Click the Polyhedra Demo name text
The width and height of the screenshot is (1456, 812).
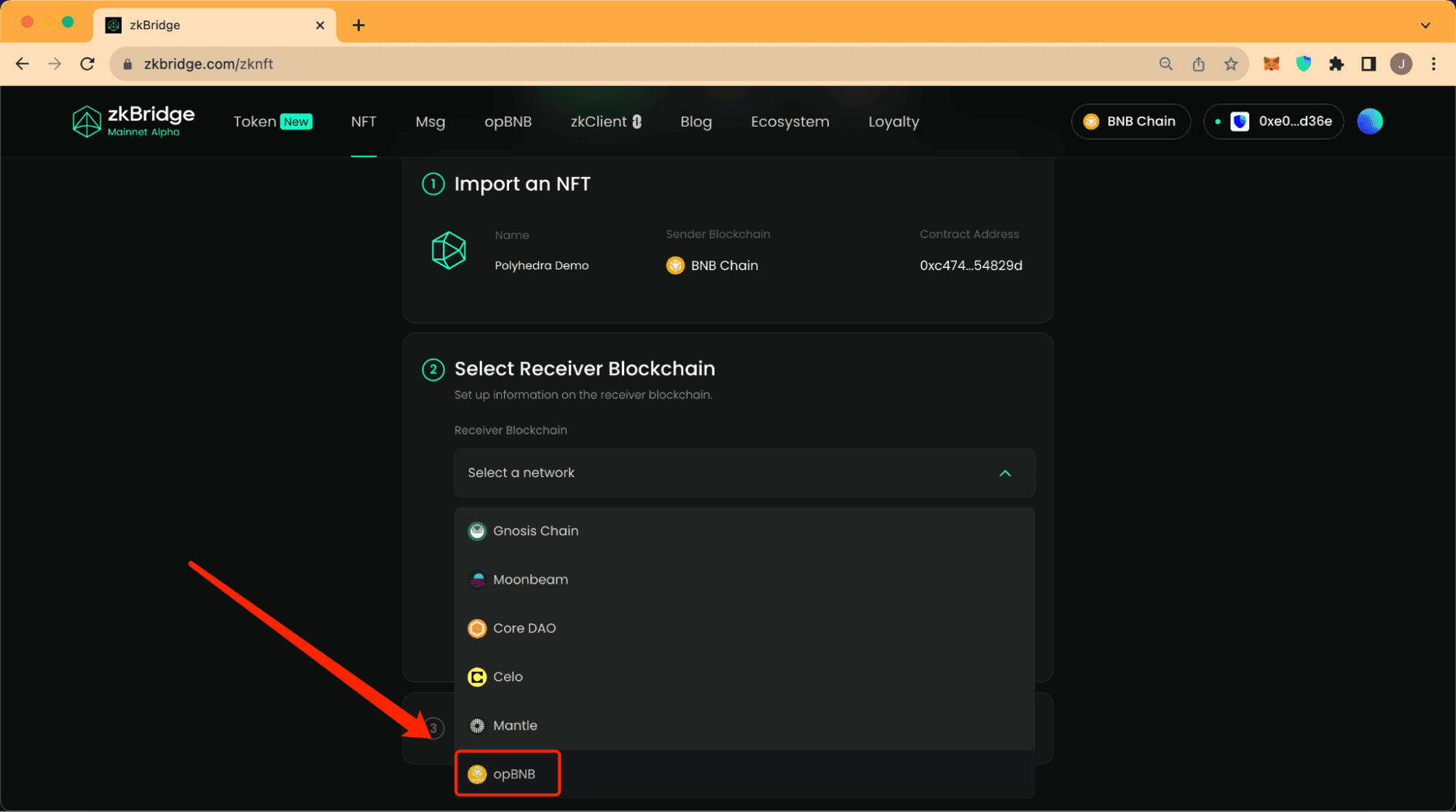point(541,266)
